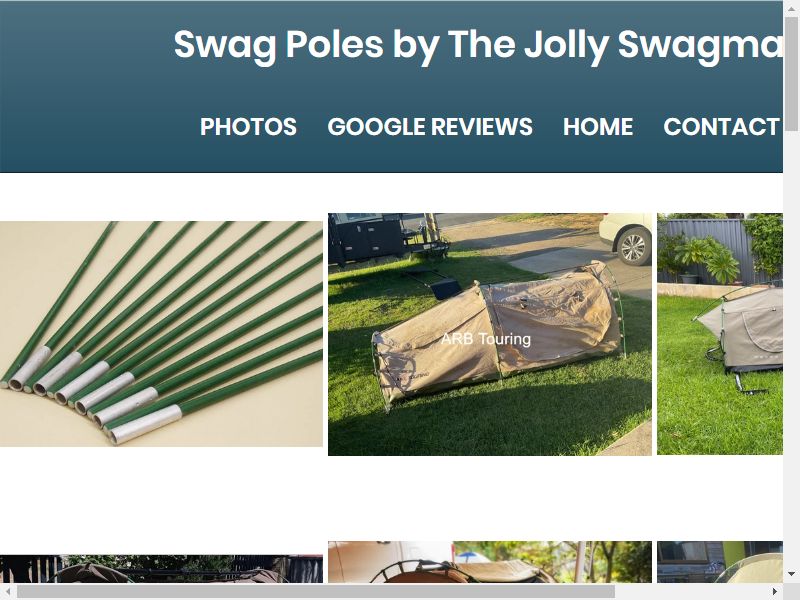800x600 pixels.
Task: Open the green swag poles photo
Action: (x=161, y=334)
